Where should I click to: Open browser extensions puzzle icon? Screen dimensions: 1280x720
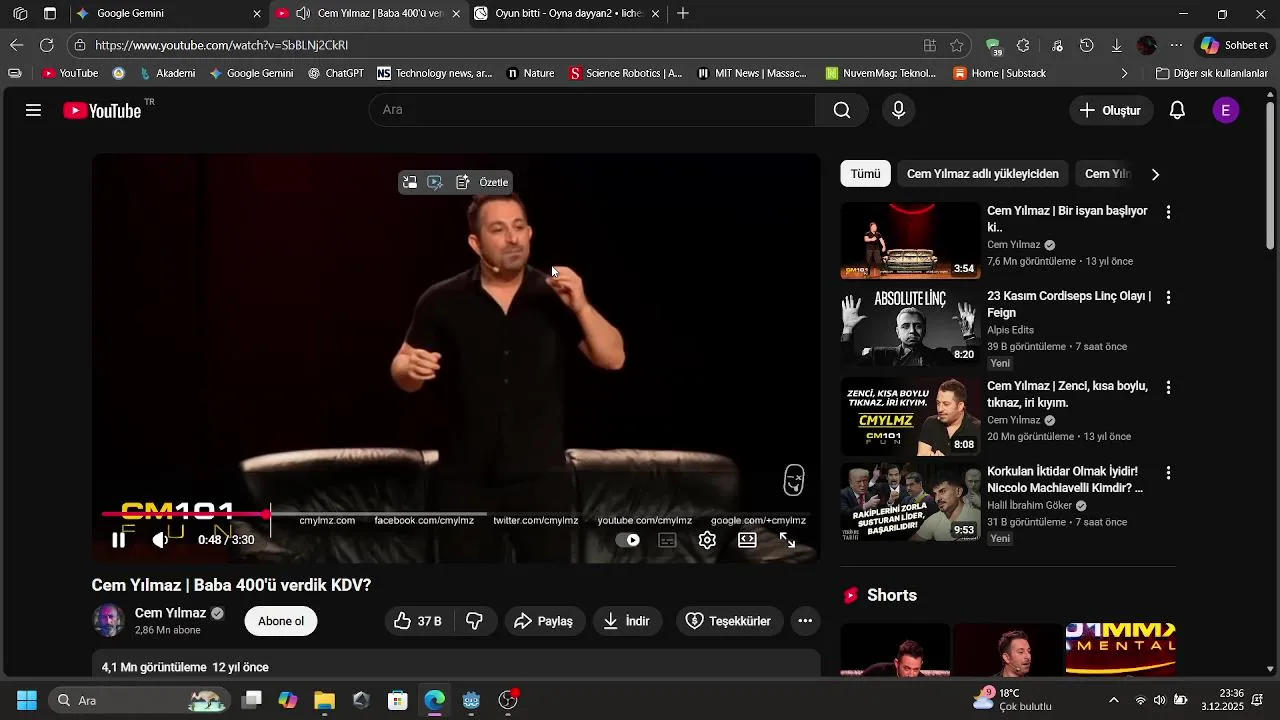coord(1023,45)
